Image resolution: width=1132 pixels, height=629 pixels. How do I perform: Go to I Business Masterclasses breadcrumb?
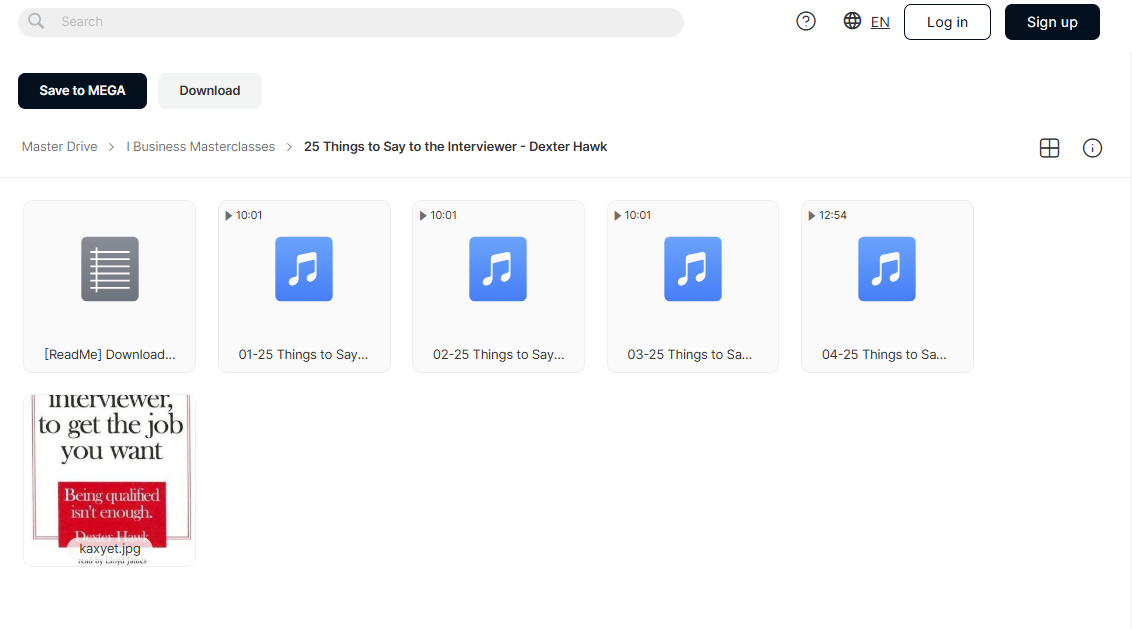point(201,147)
